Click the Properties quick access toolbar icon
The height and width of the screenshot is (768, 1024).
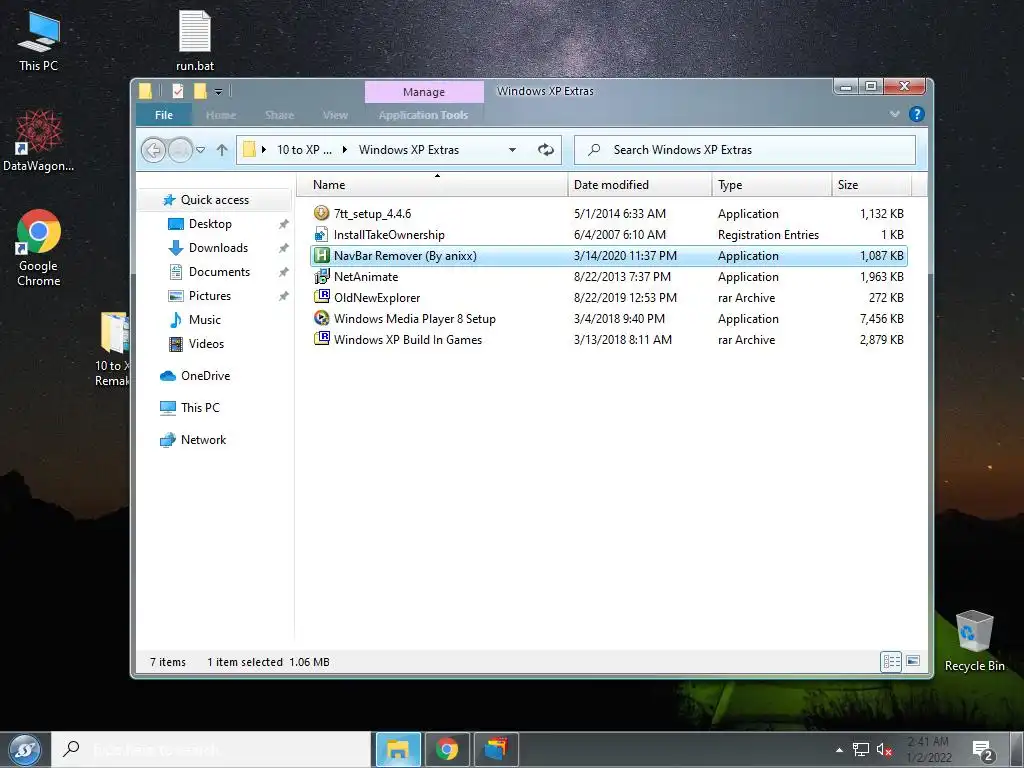click(178, 91)
